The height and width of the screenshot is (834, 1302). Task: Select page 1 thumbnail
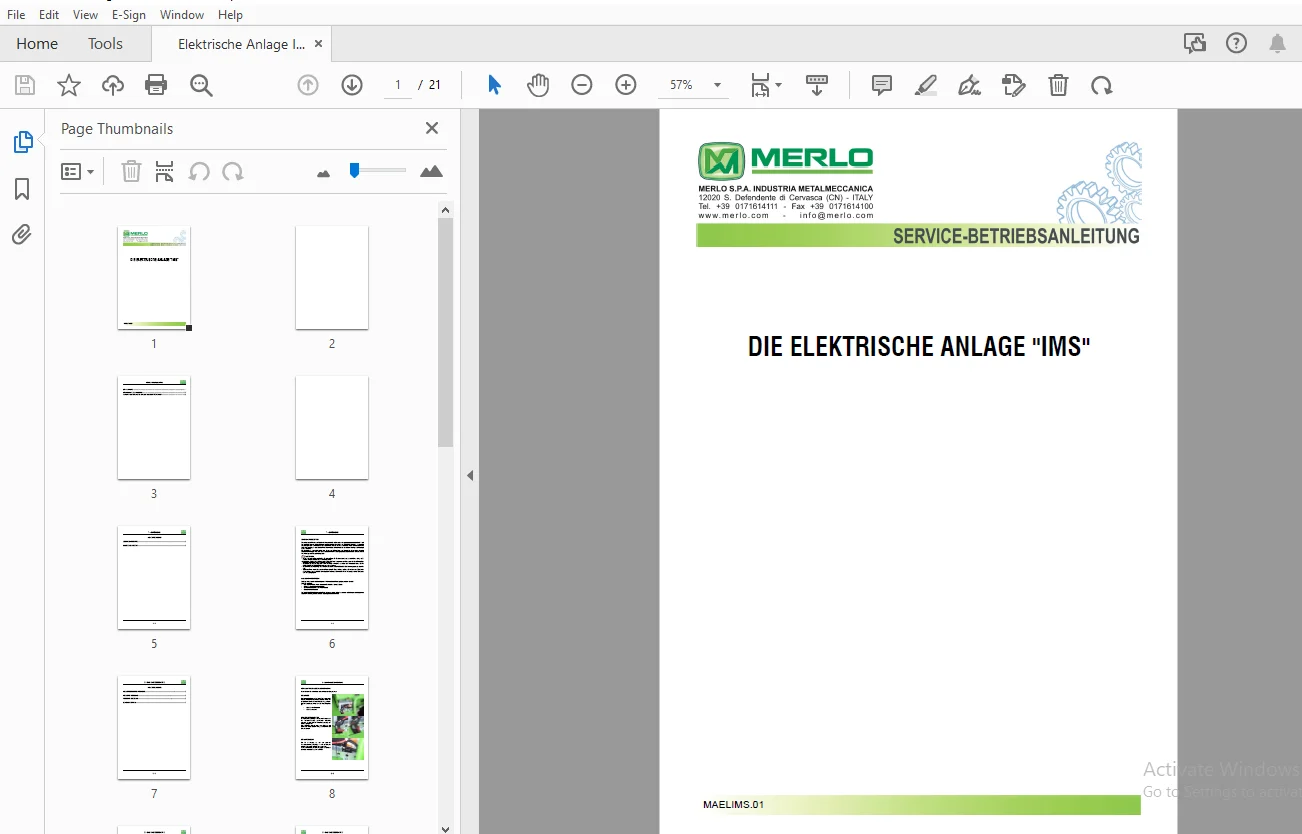[x=154, y=277]
